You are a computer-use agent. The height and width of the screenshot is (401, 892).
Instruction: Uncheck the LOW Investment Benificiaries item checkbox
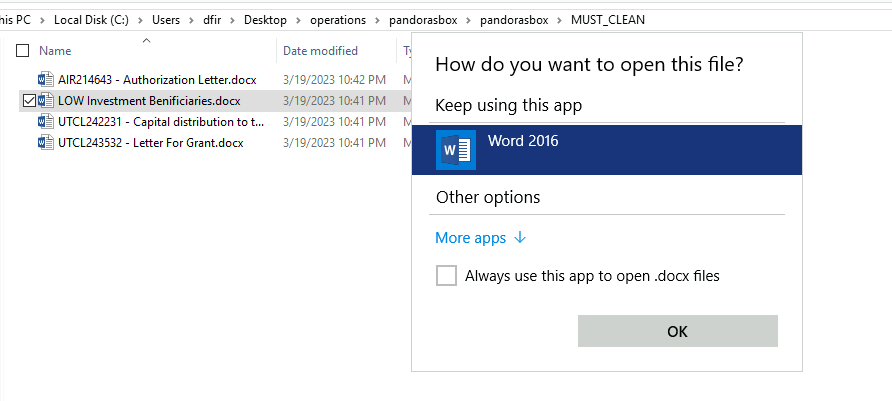click(x=28, y=100)
